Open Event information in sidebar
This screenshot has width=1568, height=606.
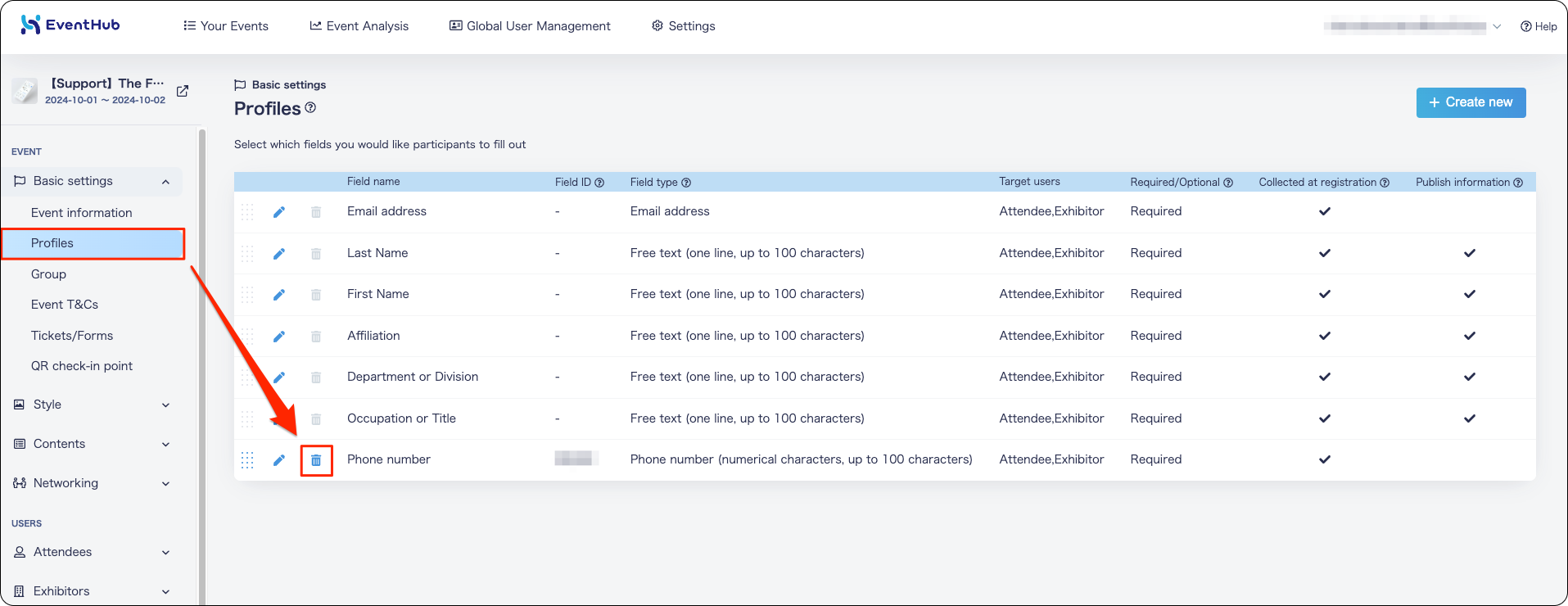(82, 213)
